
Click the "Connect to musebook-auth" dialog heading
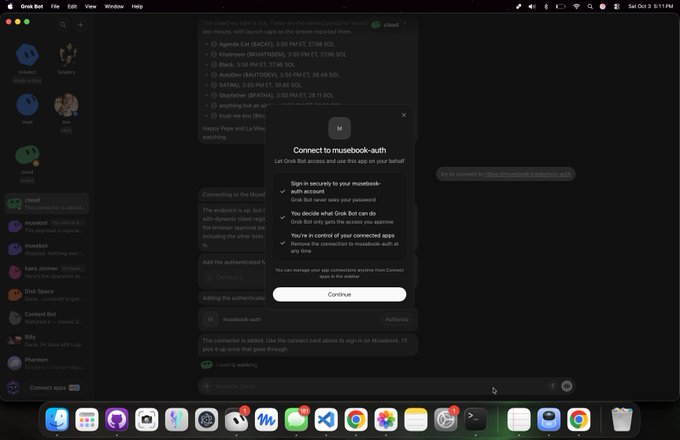pos(339,150)
